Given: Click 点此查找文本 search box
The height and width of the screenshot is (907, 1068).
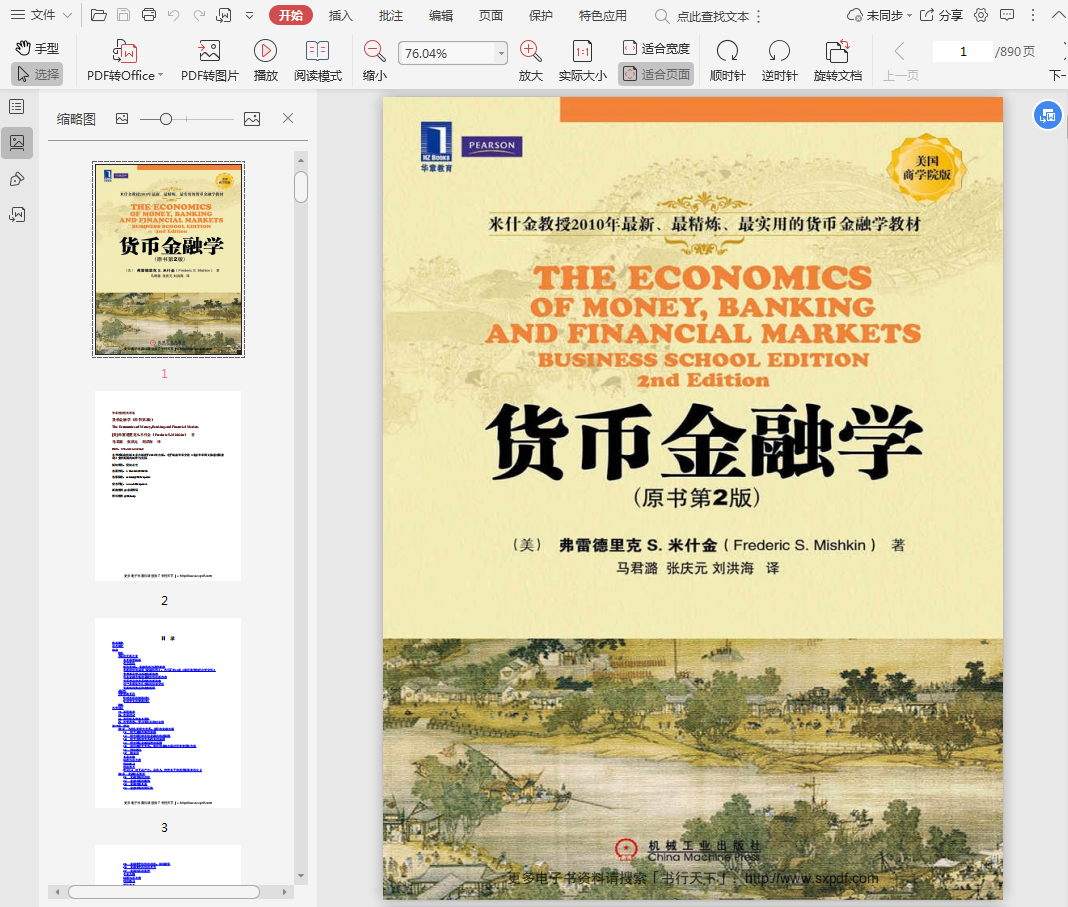Looking at the screenshot, I should 712,16.
